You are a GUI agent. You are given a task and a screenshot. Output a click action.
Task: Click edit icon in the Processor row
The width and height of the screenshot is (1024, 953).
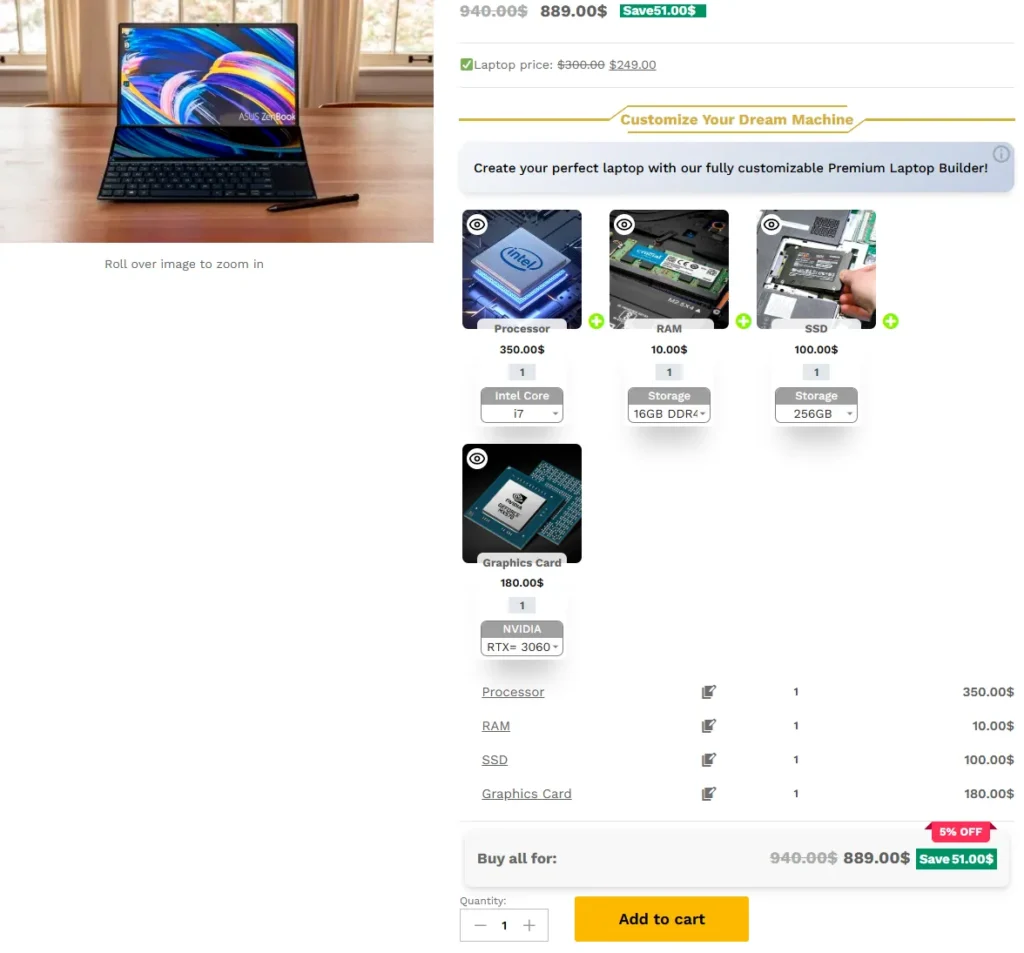[709, 692]
